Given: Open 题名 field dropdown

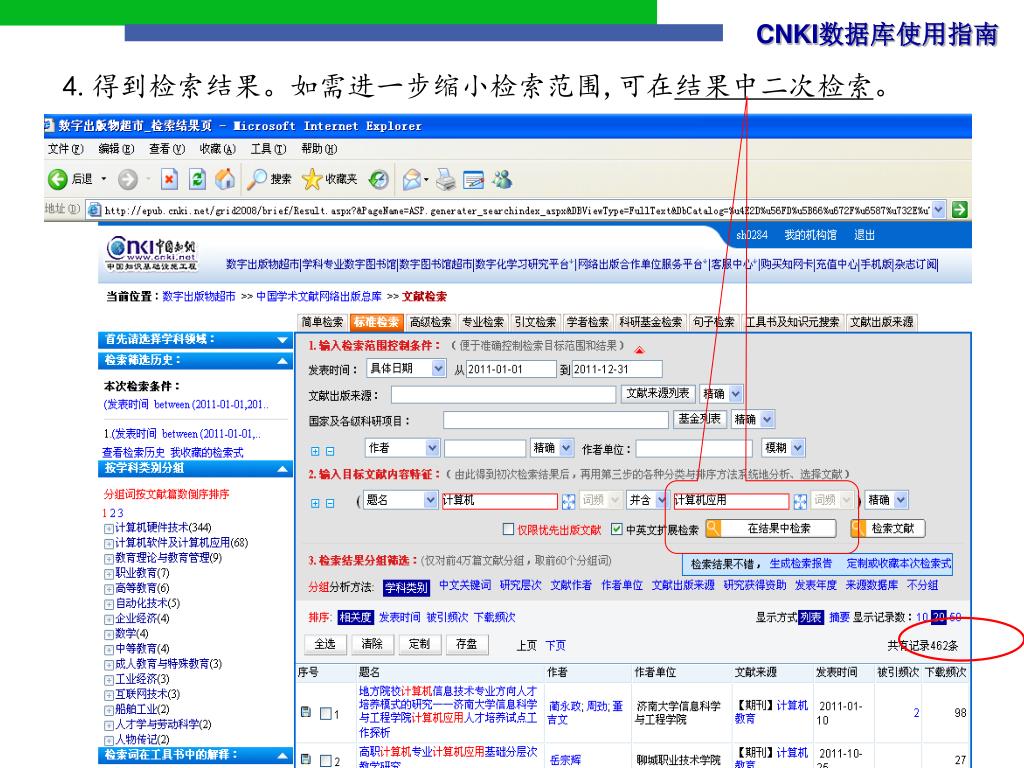Looking at the screenshot, I should (430, 500).
